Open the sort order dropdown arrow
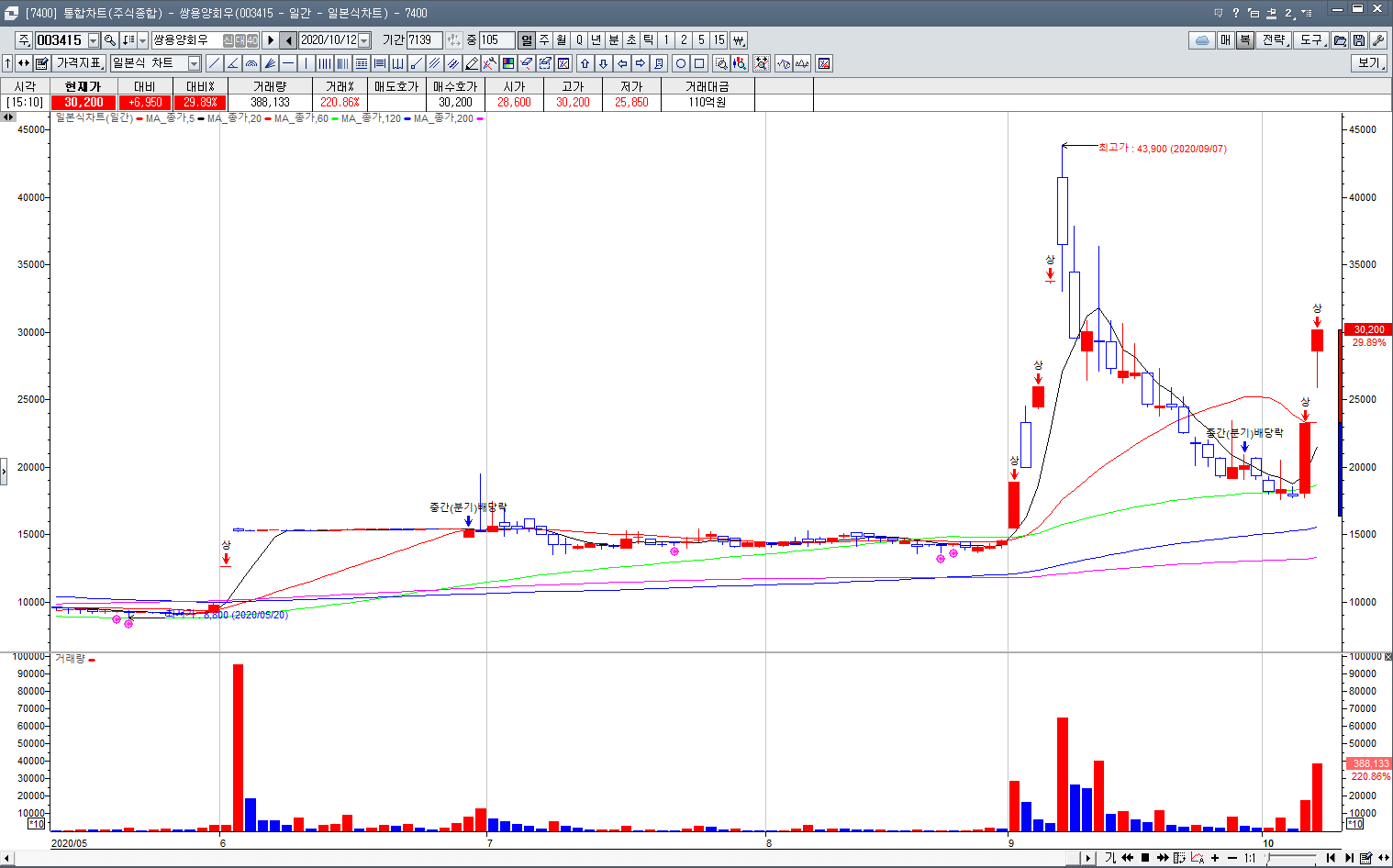The width and height of the screenshot is (1393, 868). tap(142, 40)
